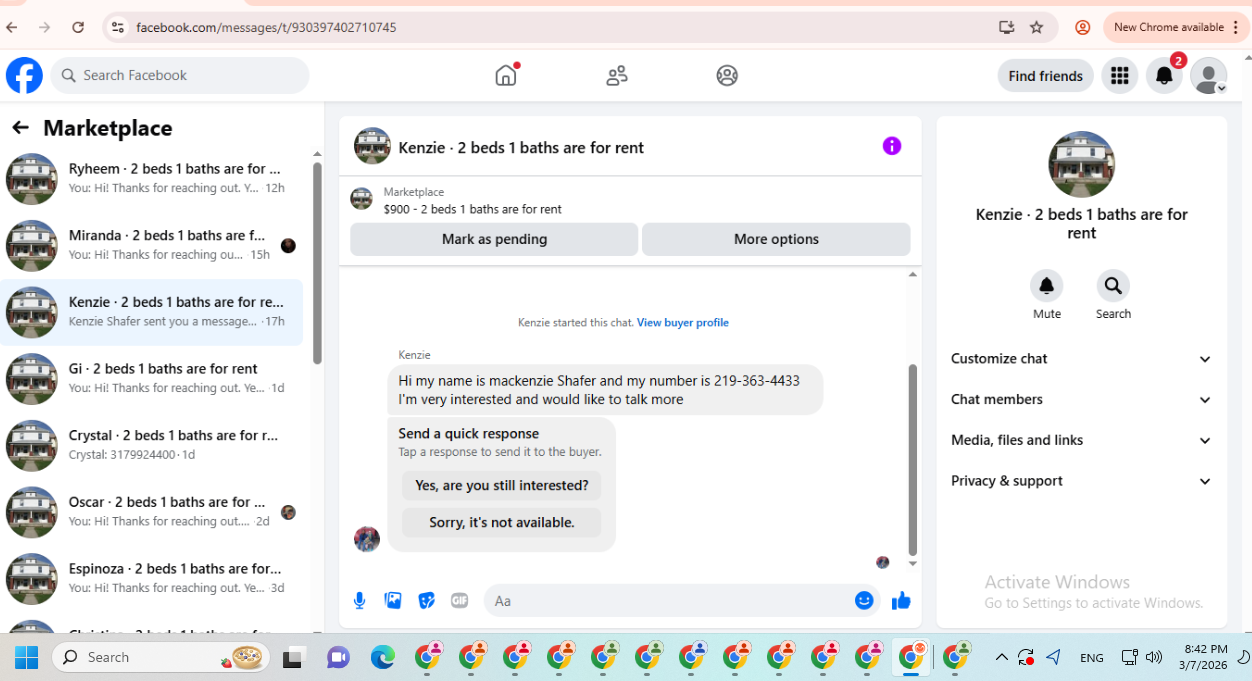Click the More options button

tap(776, 239)
